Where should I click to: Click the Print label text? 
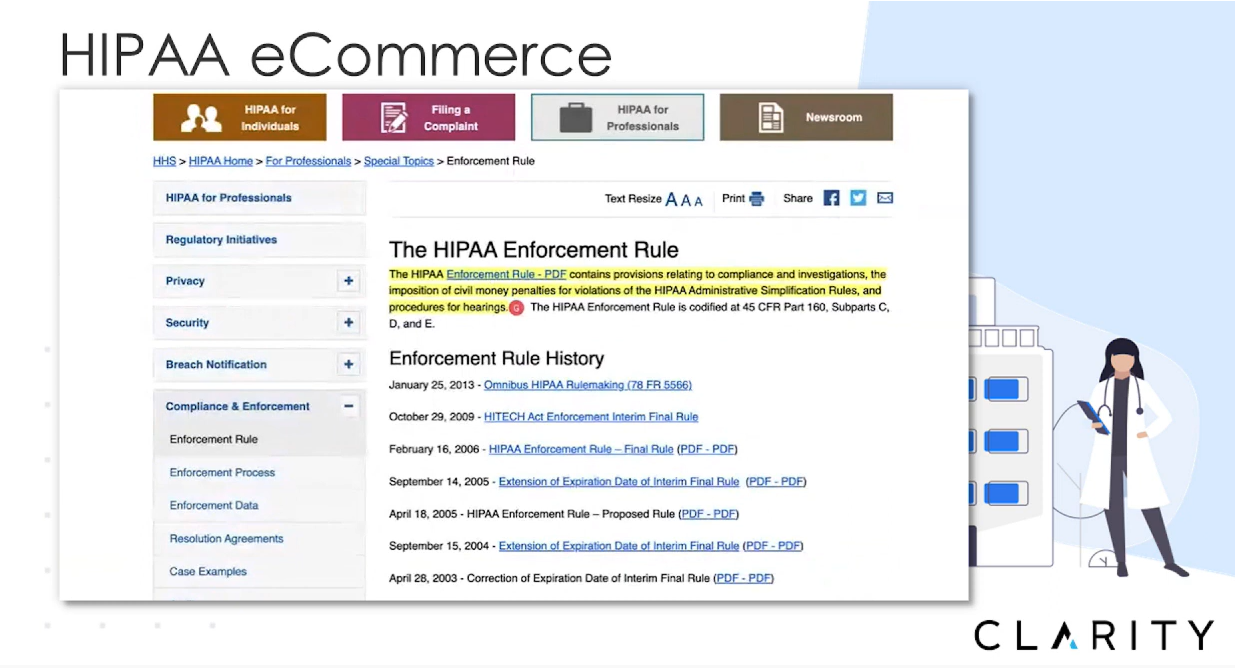(x=734, y=199)
